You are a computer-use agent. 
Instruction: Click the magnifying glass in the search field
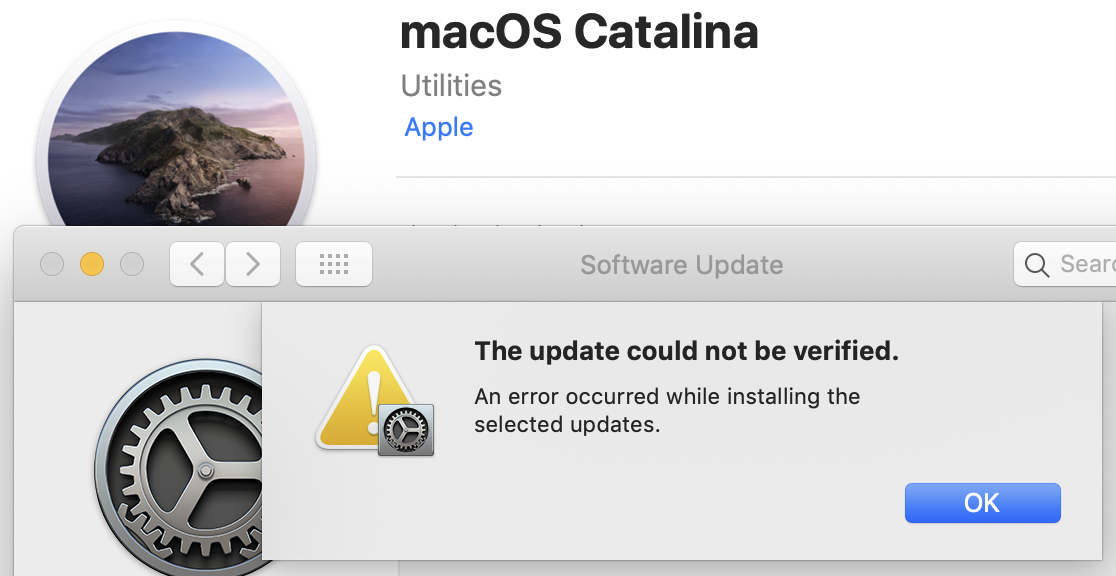1036,264
